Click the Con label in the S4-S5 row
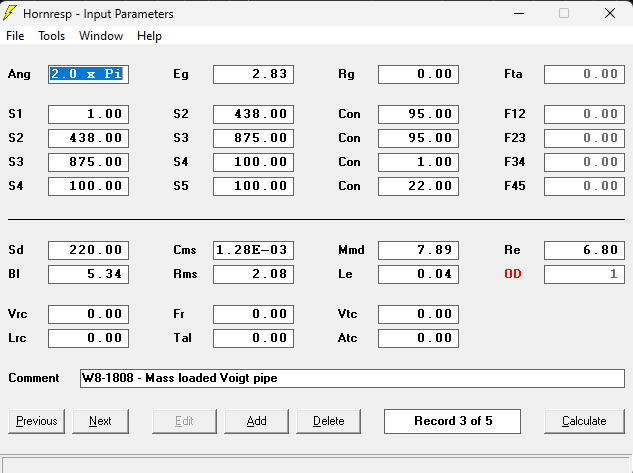The width and height of the screenshot is (633, 473). pyautogui.click(x=349, y=186)
